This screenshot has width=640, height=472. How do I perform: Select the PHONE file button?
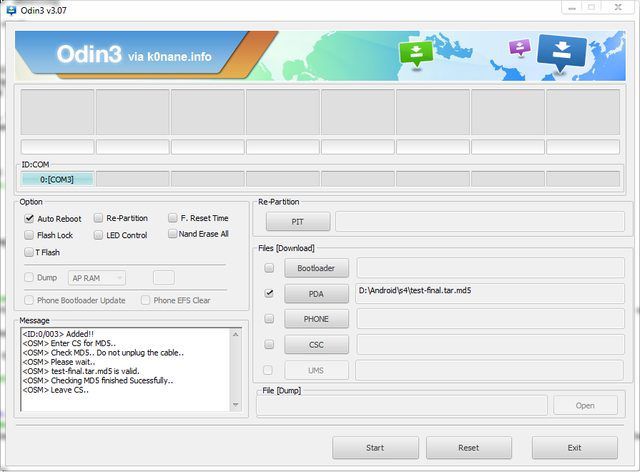pyautogui.click(x=316, y=319)
